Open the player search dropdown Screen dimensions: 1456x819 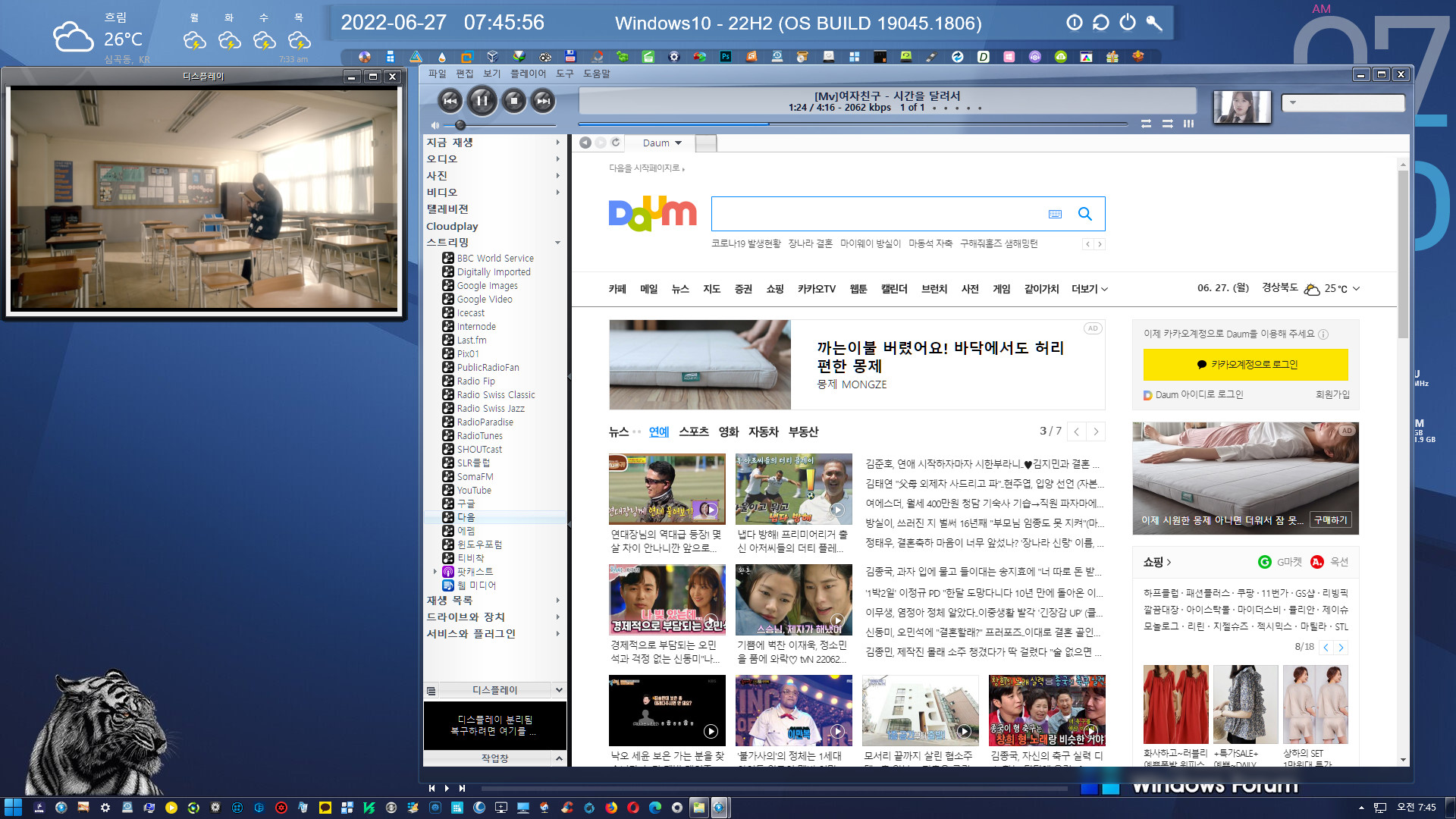[1293, 103]
